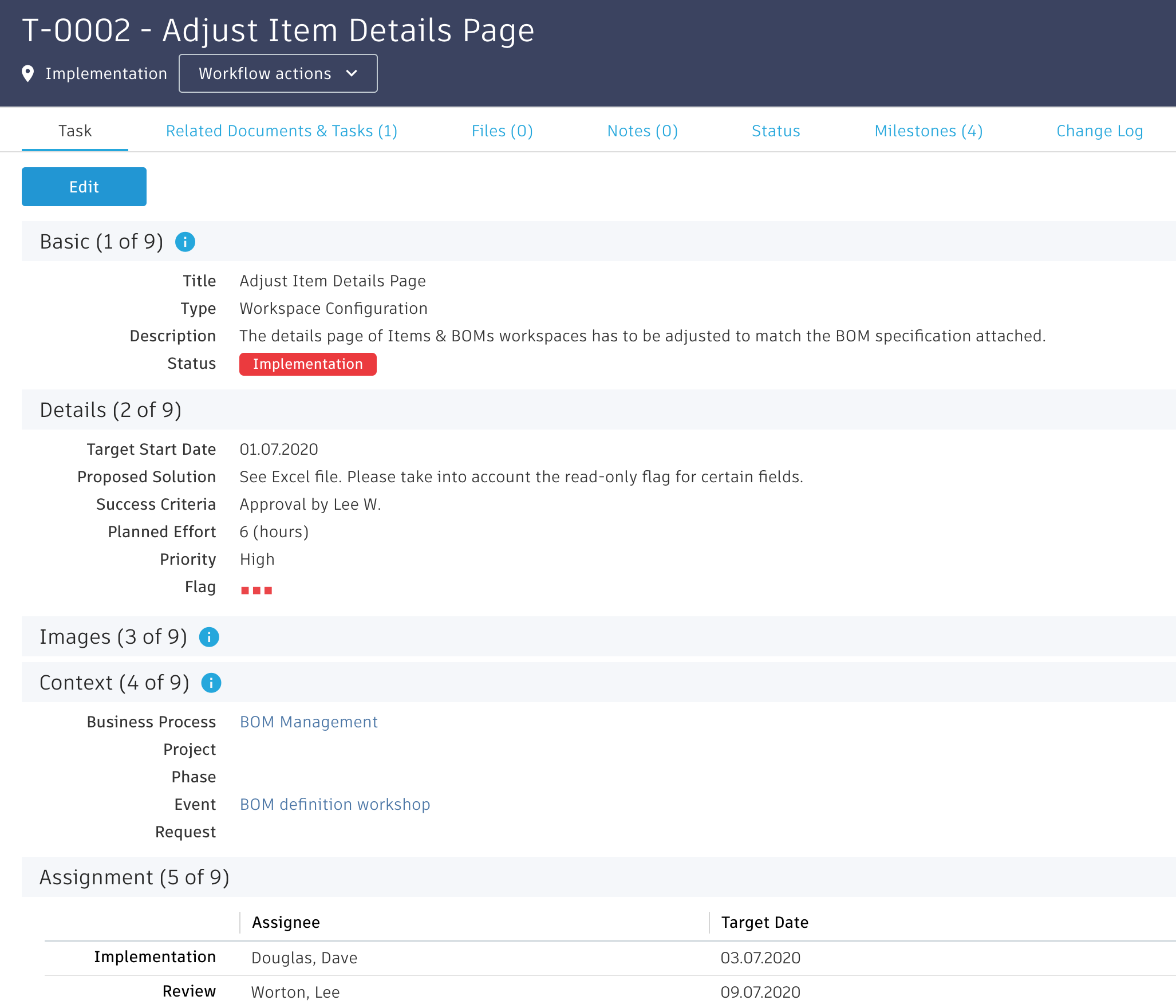
Task: Click the red Implementation status badge
Action: coord(307,364)
